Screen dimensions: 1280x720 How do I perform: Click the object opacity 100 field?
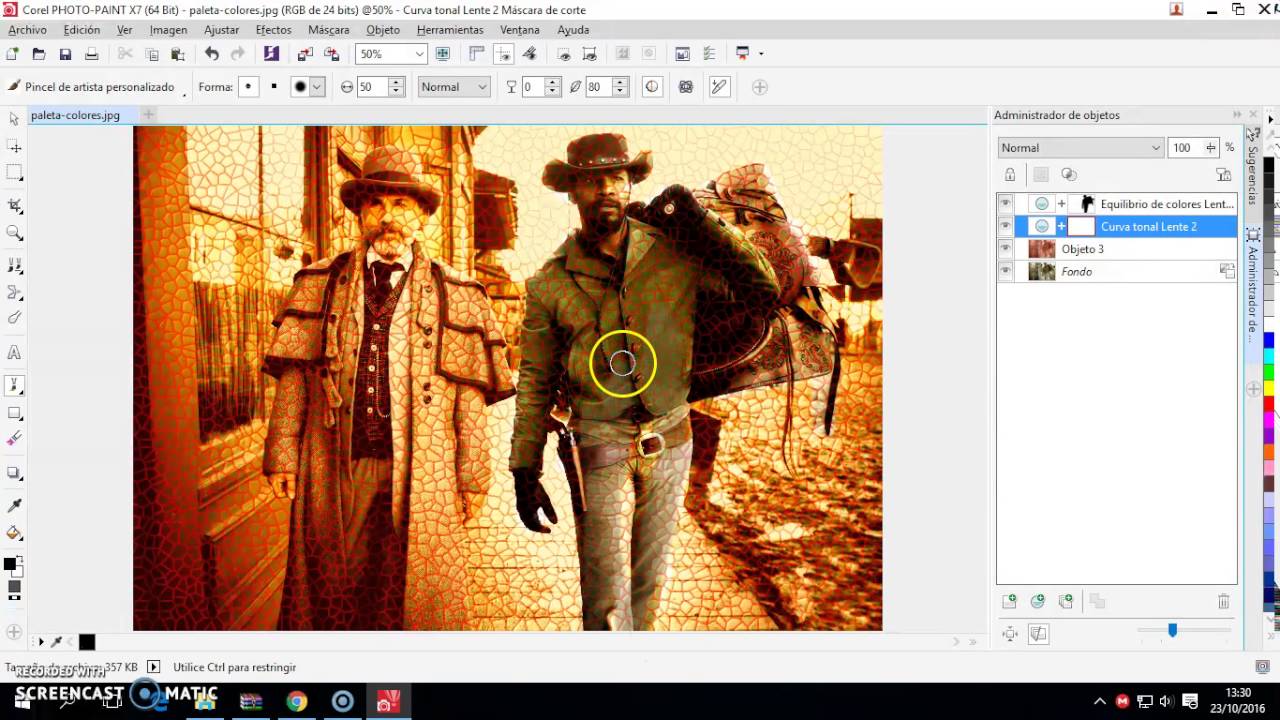(x=1186, y=148)
